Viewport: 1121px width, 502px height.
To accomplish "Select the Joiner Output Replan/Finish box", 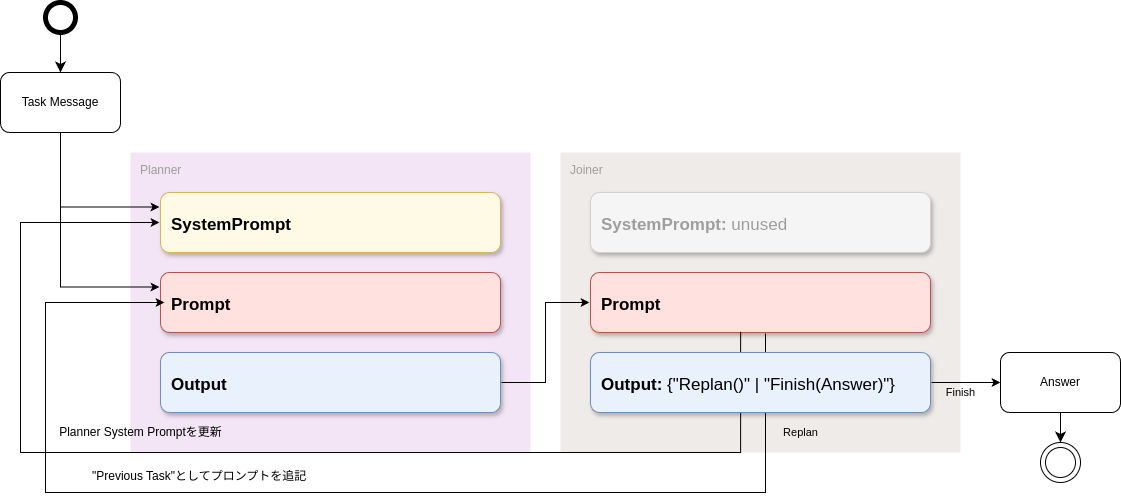I will 760,383.
